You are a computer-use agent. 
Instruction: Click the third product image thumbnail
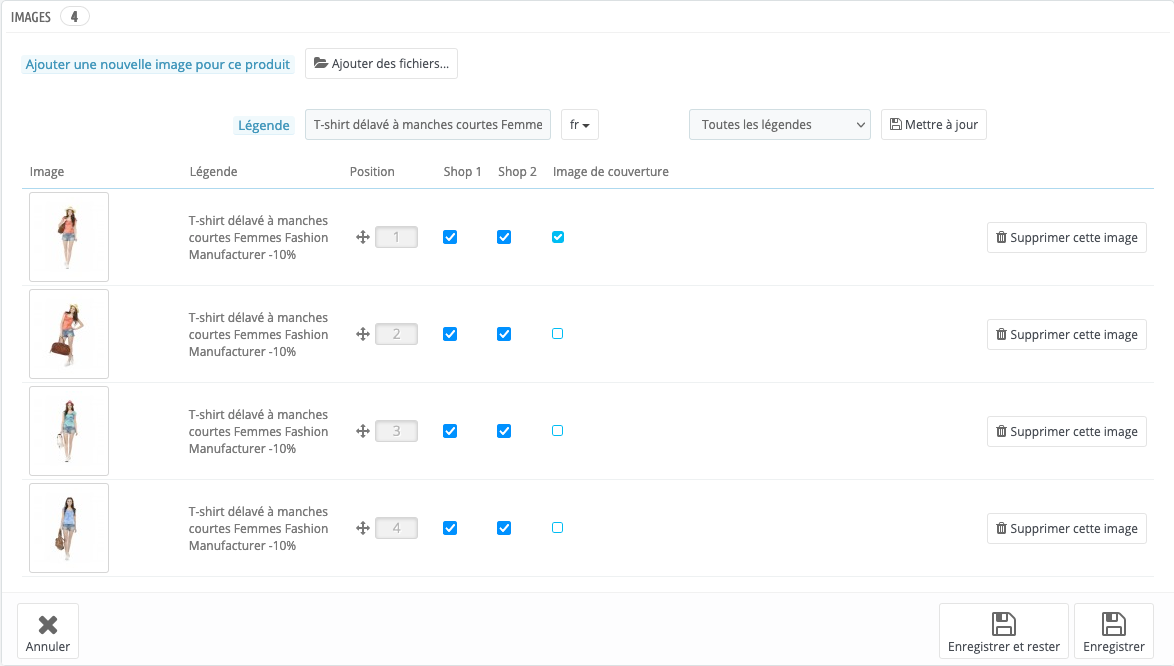[69, 431]
